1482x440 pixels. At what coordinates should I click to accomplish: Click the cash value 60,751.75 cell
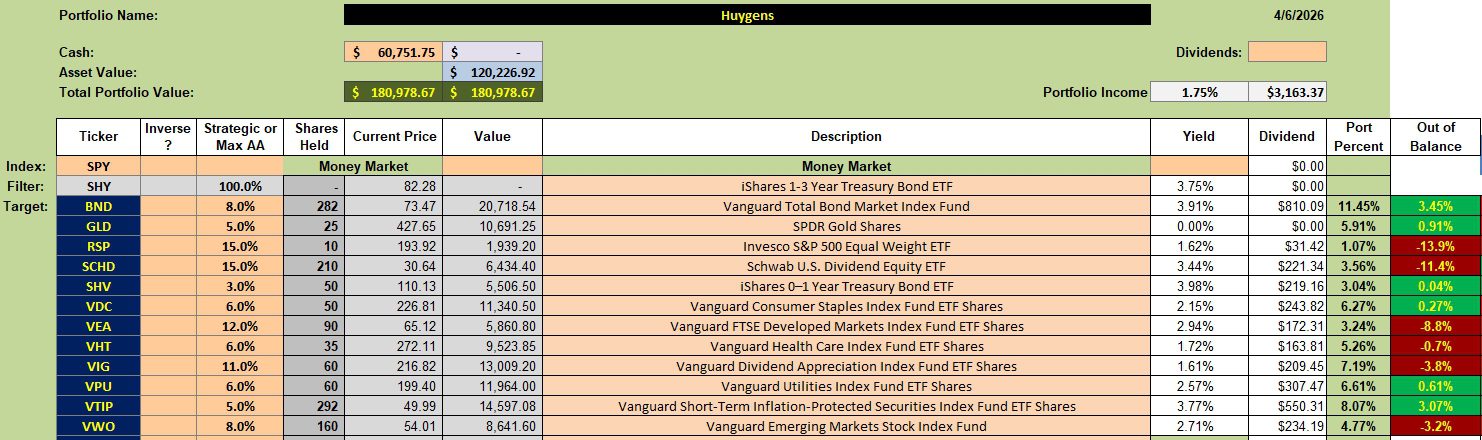pyautogui.click(x=392, y=52)
